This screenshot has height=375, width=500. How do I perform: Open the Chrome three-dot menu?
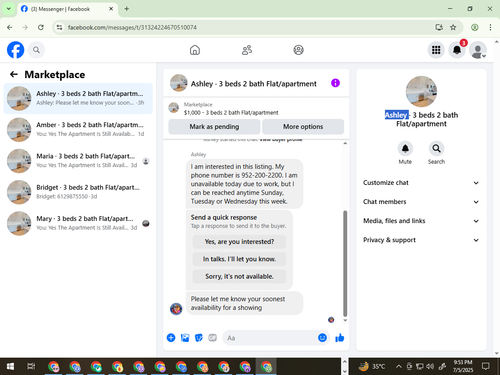[490, 27]
